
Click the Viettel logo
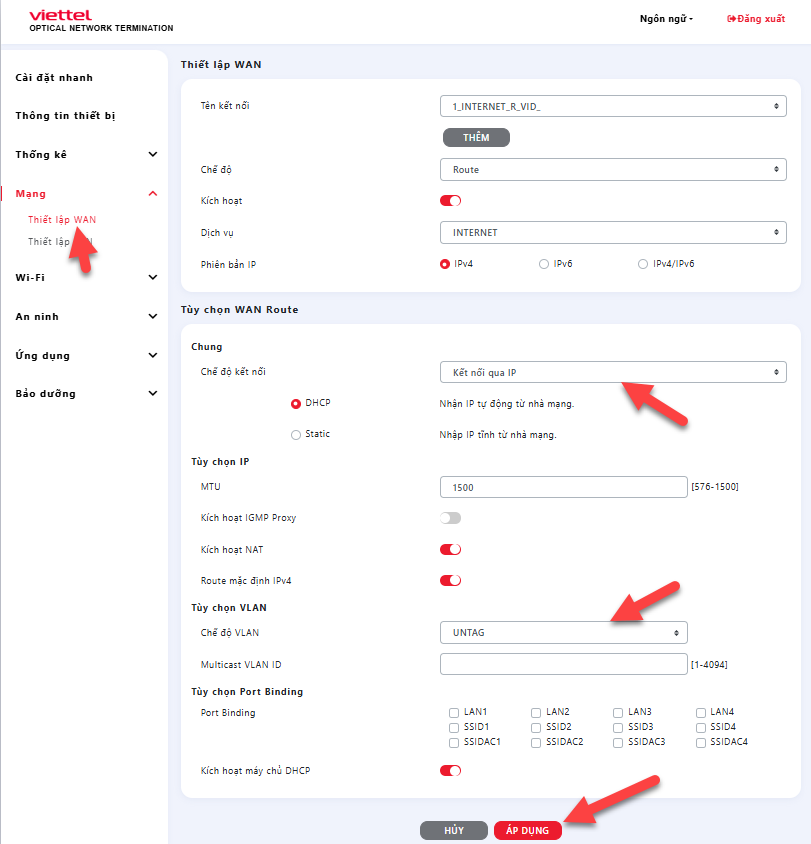pos(60,16)
